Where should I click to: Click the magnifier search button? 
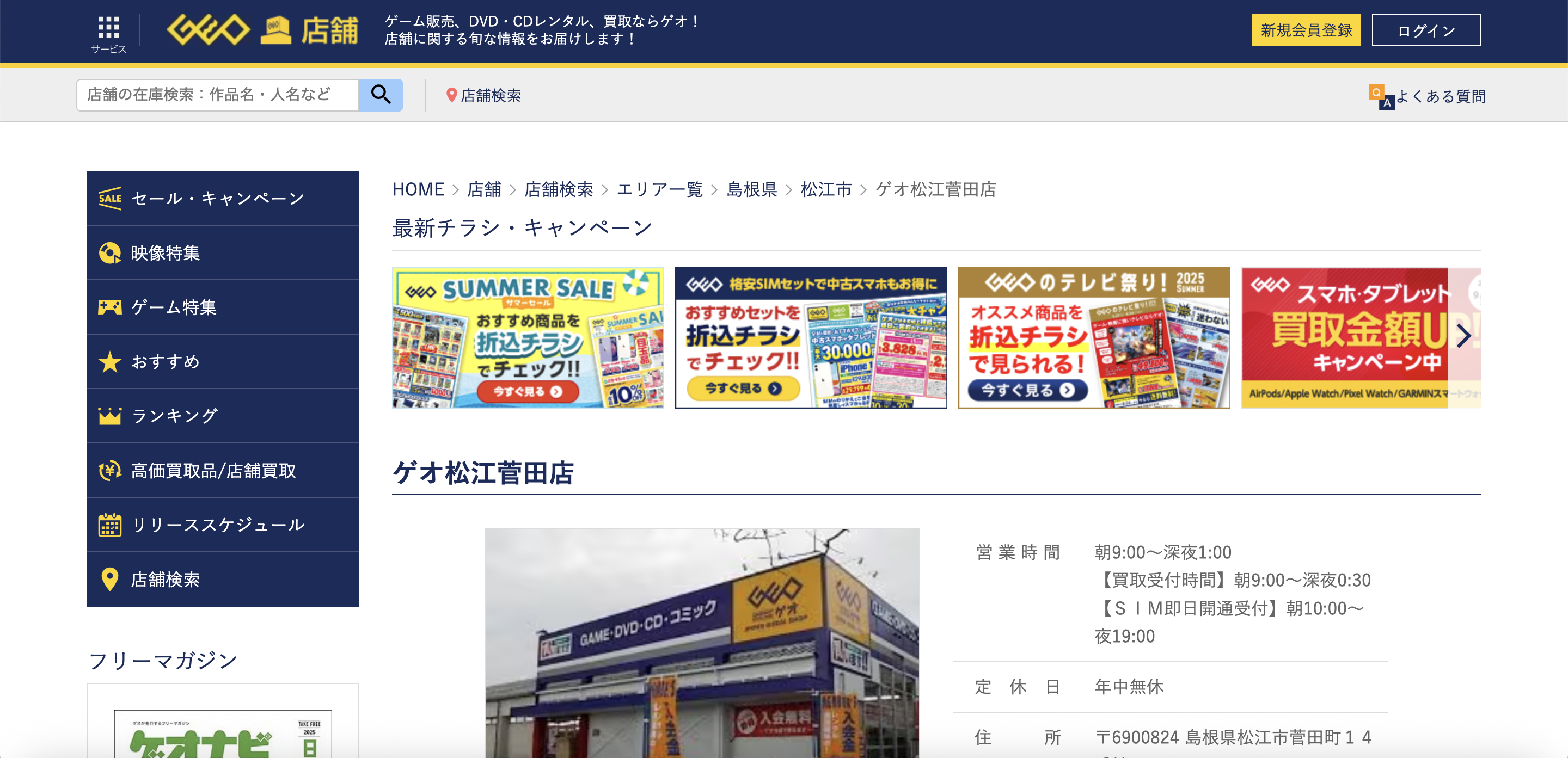(381, 95)
